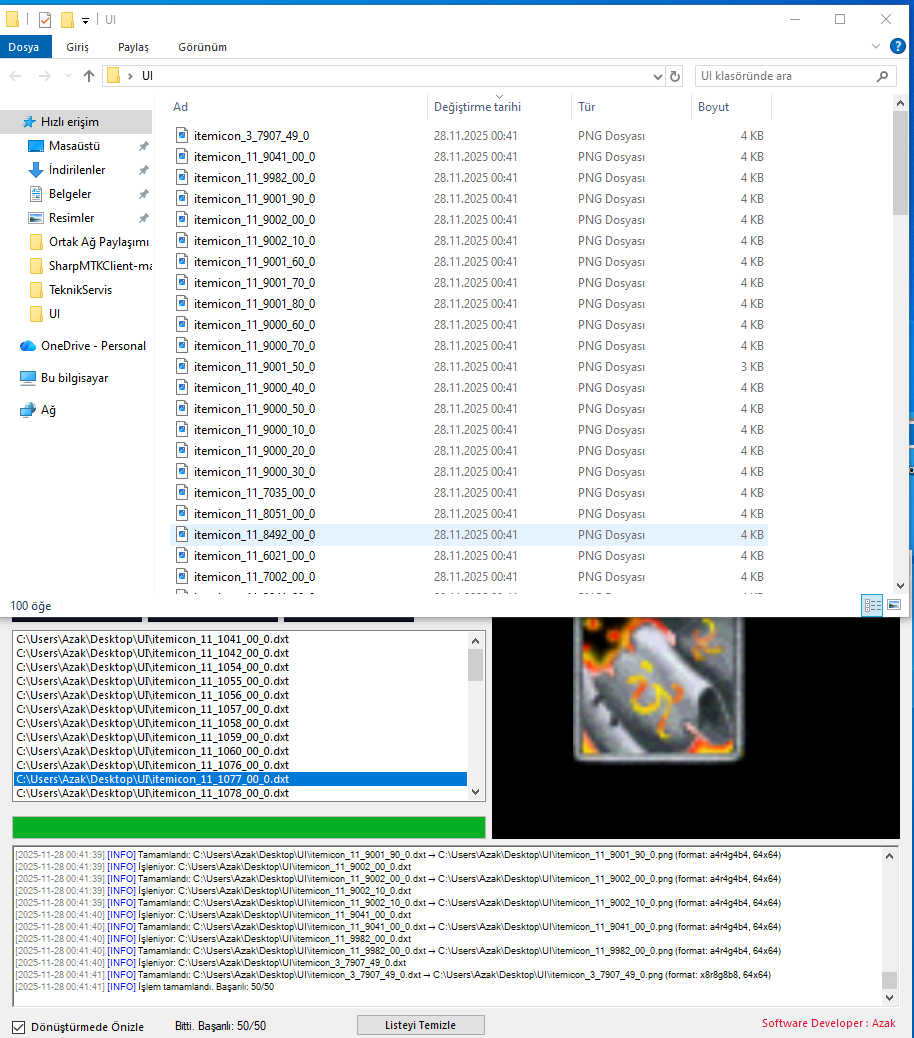The image size is (914, 1038).
Task: Open Masaüstü in navigation pane
Action: pyautogui.click(x=74, y=146)
